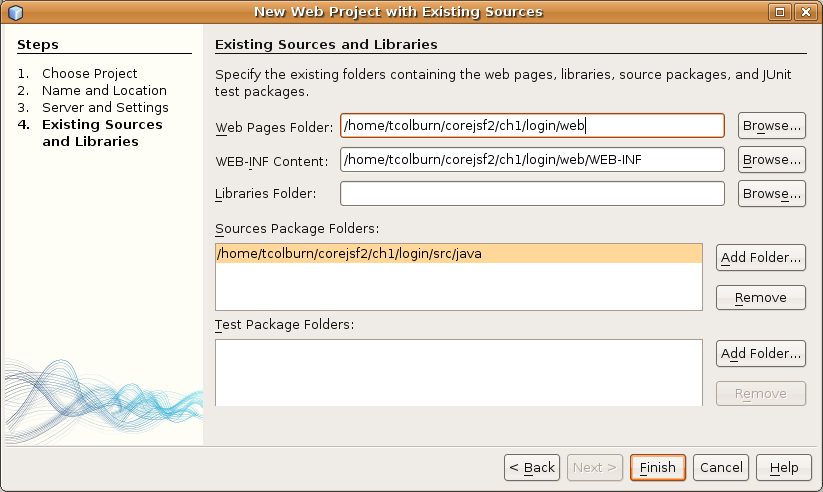823x492 pixels.
Task: Go Back to the previous wizard step
Action: click(532, 467)
